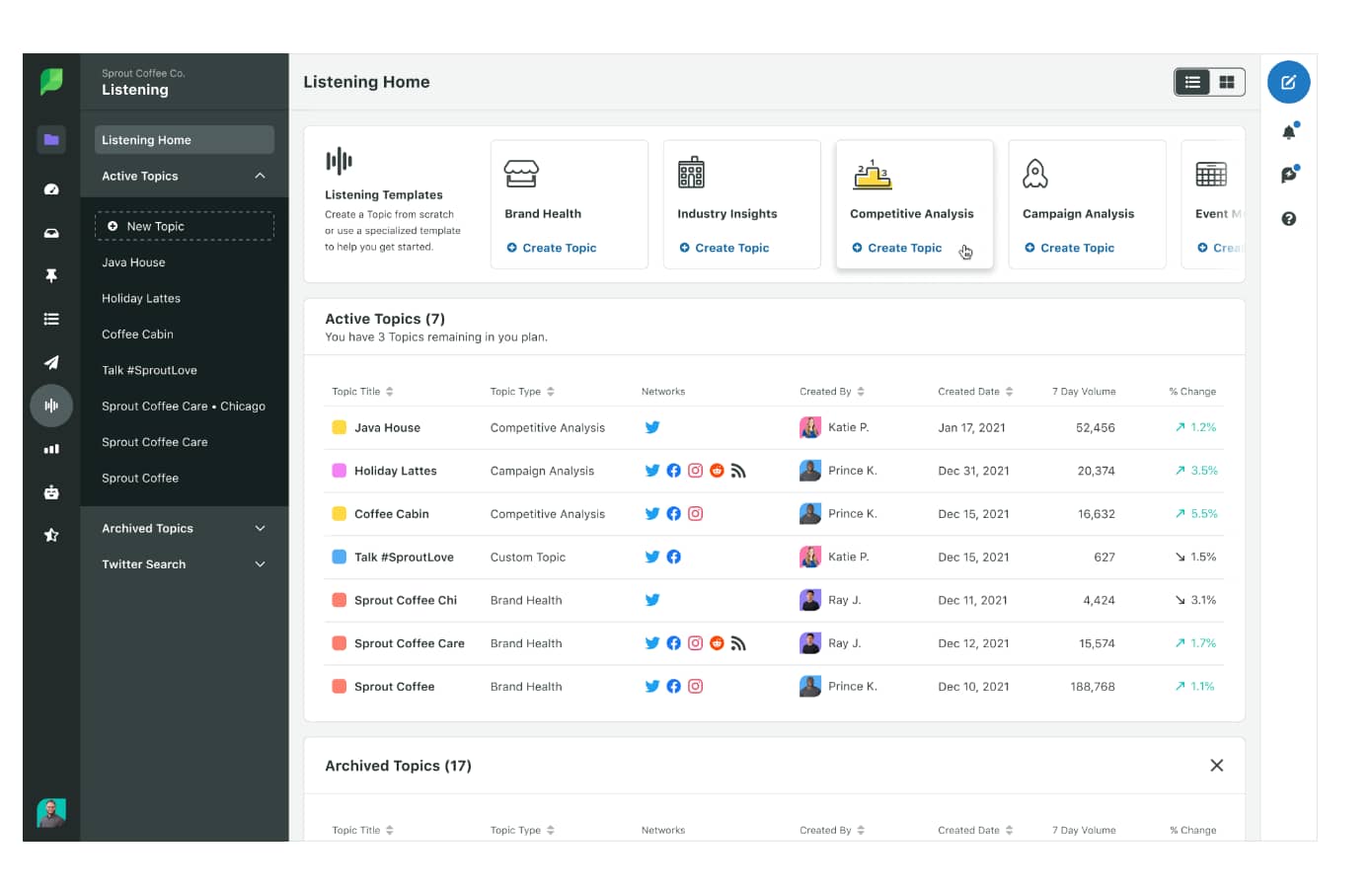Screen dimensions: 1372x892
Task: Click the pin icon in the left sidebar
Action: pyautogui.click(x=50, y=275)
